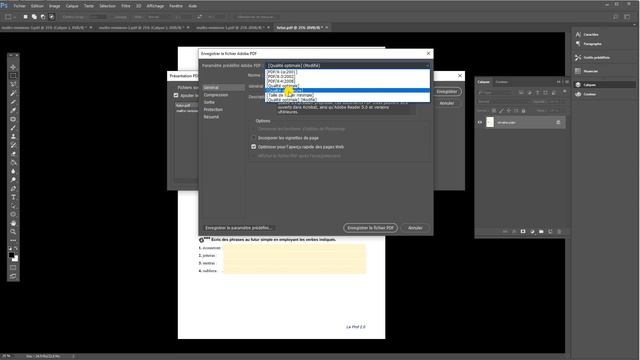Select the Quick Selection tool
Viewport: 640px width, 360px height.
click(x=13, y=93)
